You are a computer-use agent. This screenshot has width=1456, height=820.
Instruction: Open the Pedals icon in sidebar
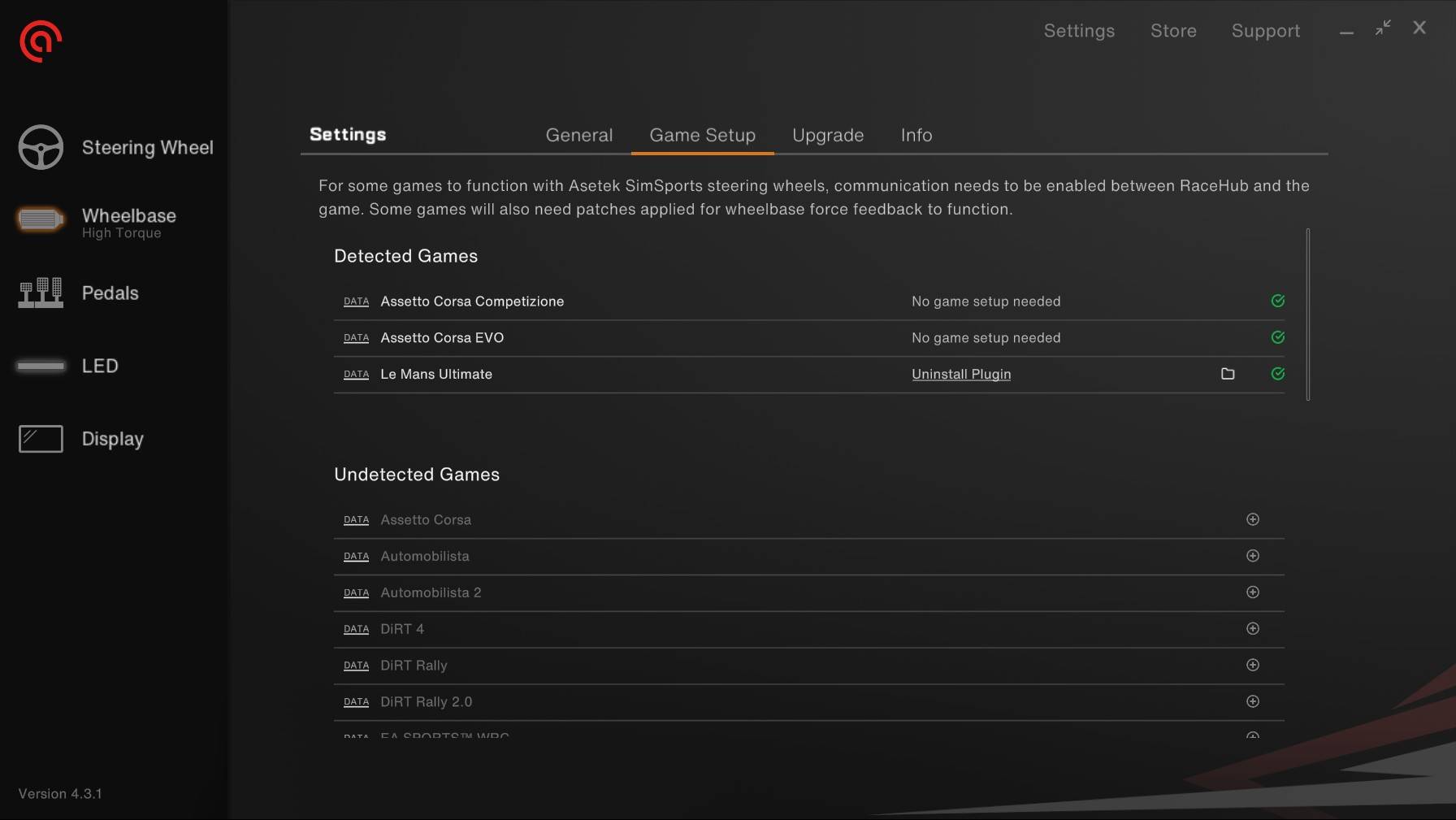point(41,293)
